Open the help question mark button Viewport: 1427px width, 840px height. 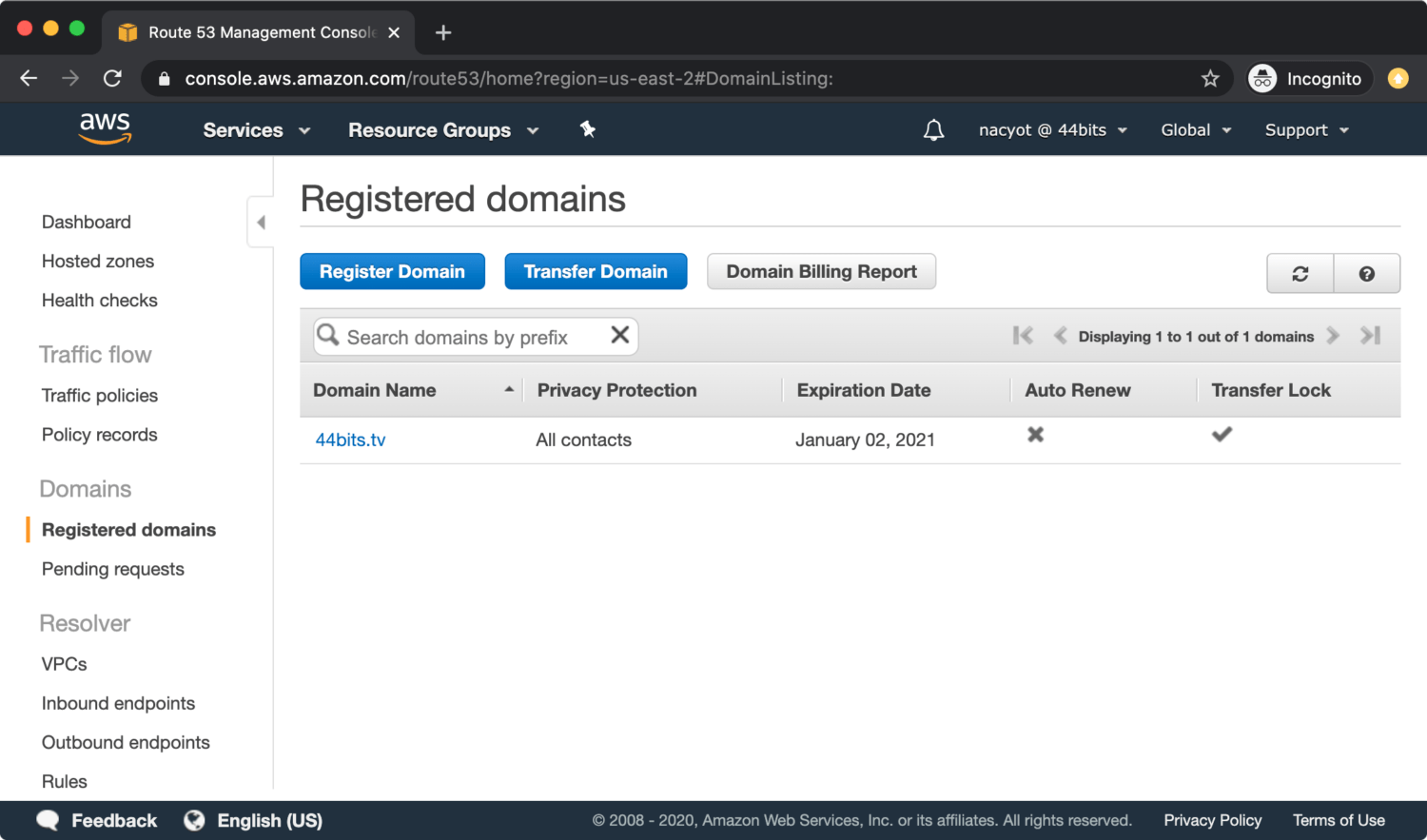click(1367, 273)
